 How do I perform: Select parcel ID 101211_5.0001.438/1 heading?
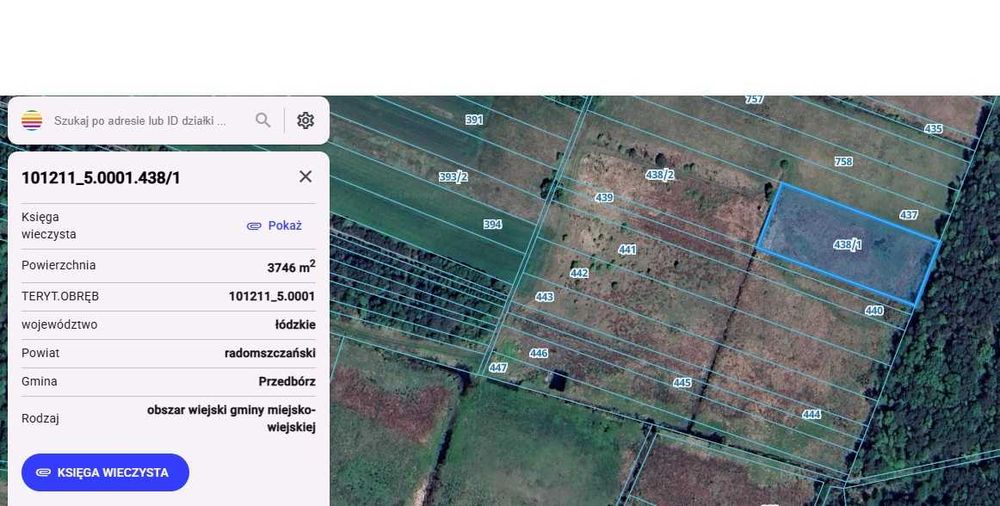coord(101,177)
